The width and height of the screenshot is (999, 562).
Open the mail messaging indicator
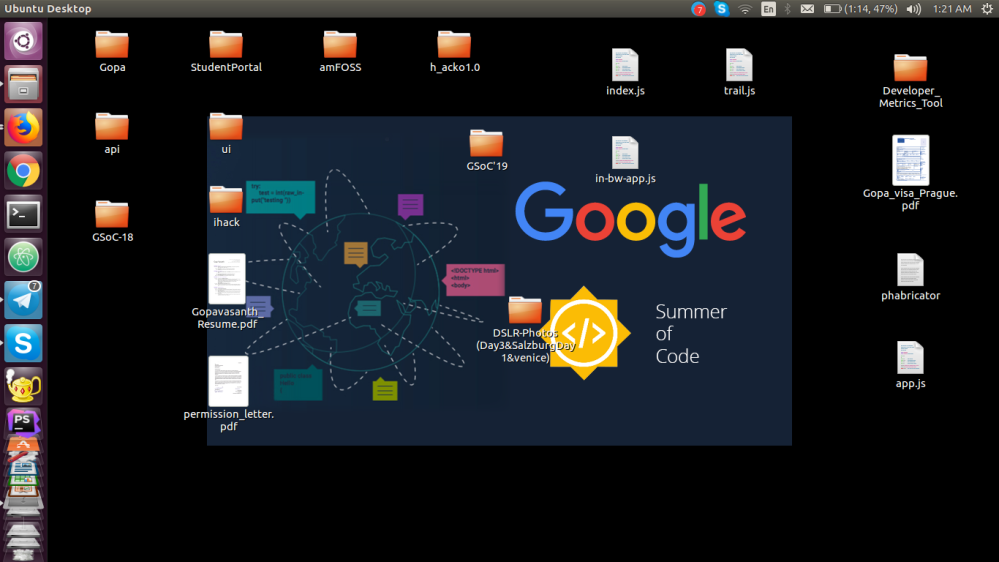807,9
